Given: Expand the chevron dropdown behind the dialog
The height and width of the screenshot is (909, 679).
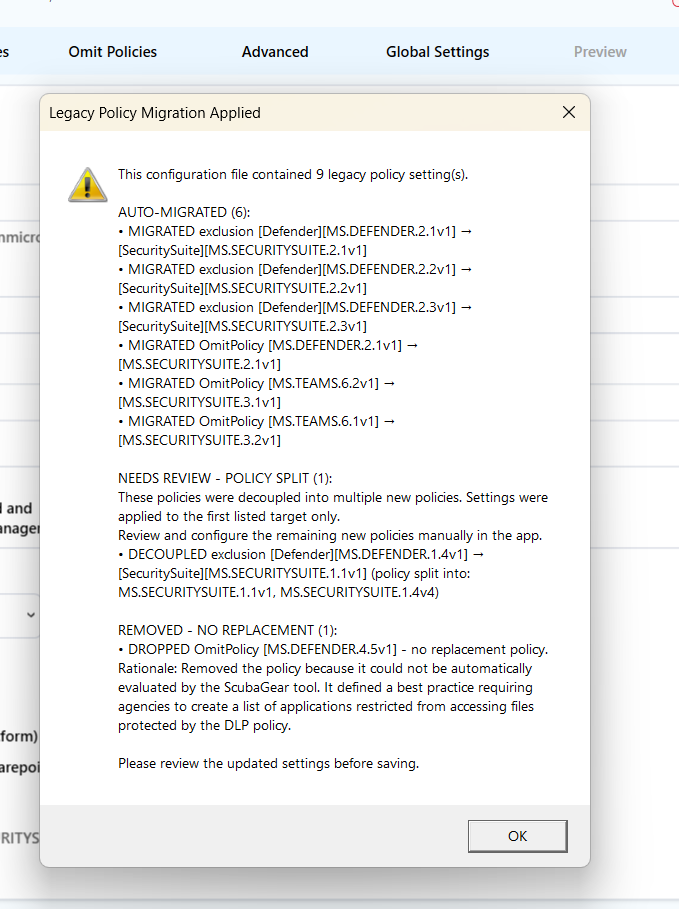Looking at the screenshot, I should coord(31,615).
